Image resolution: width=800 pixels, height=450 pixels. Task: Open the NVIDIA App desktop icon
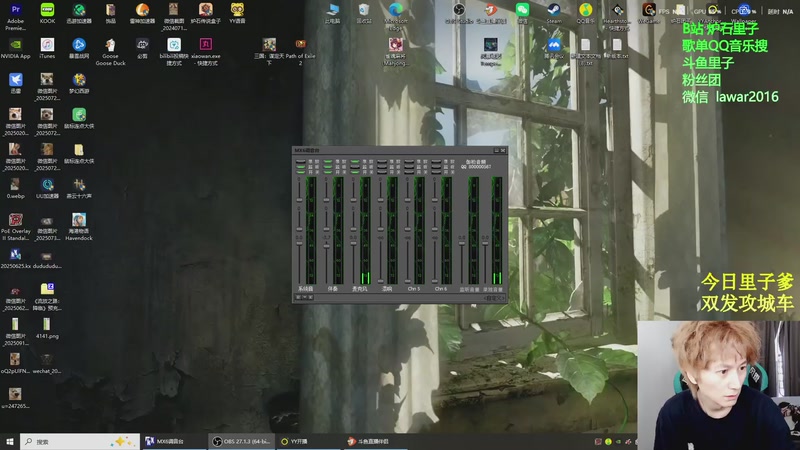coord(15,48)
